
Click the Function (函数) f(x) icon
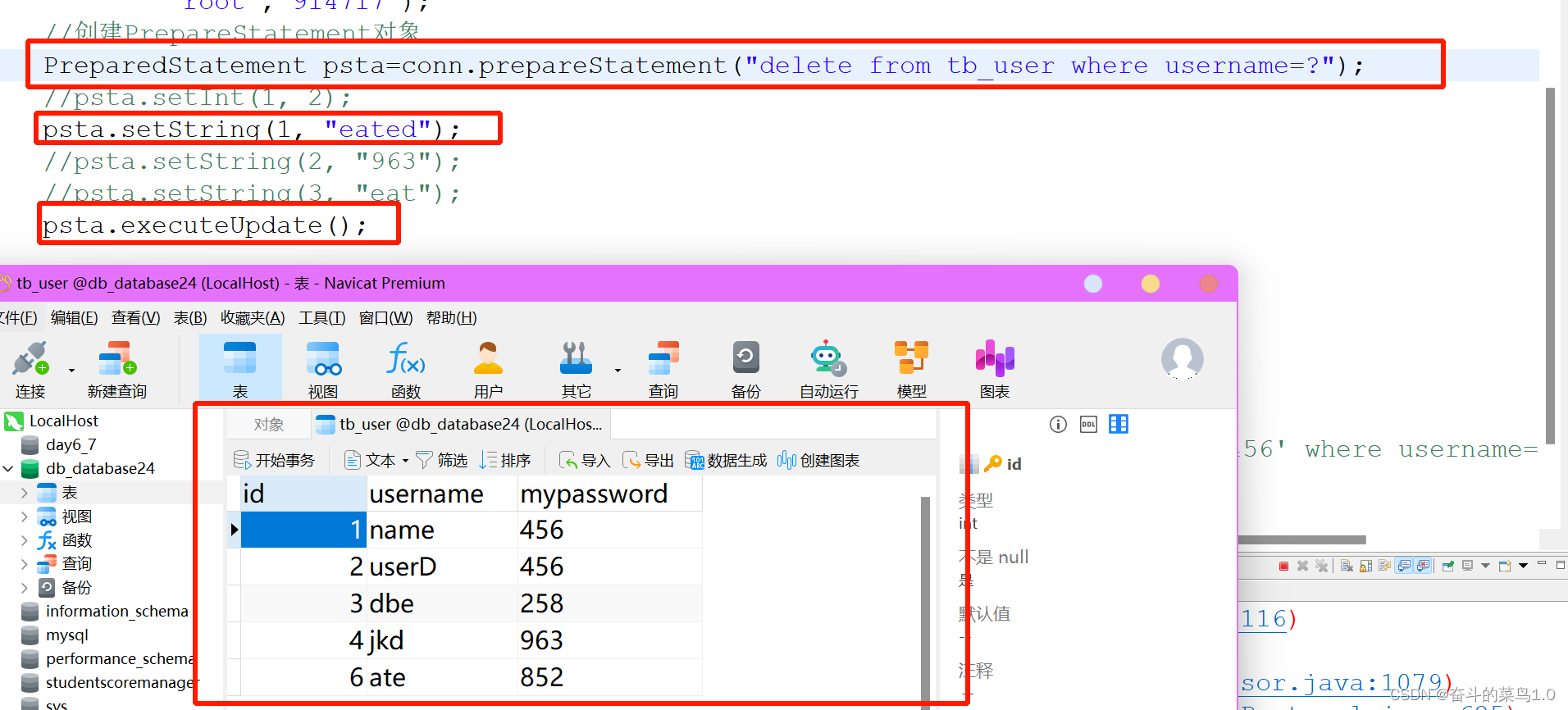[406, 359]
